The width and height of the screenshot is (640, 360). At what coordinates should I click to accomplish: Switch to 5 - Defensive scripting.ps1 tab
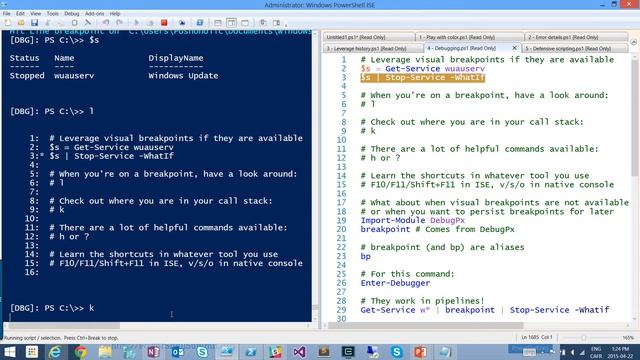click(x=575, y=48)
